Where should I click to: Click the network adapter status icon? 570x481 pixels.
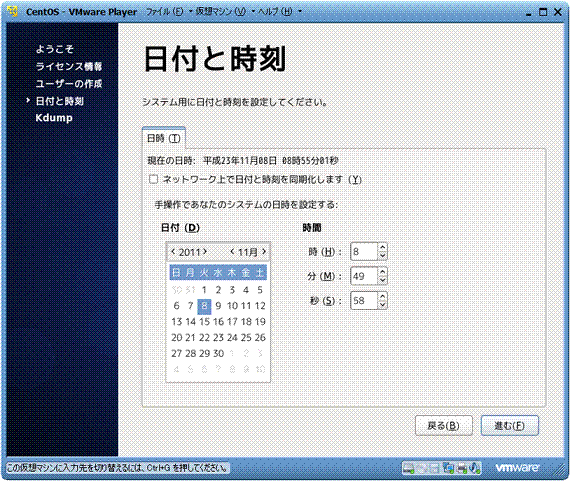[x=449, y=468]
